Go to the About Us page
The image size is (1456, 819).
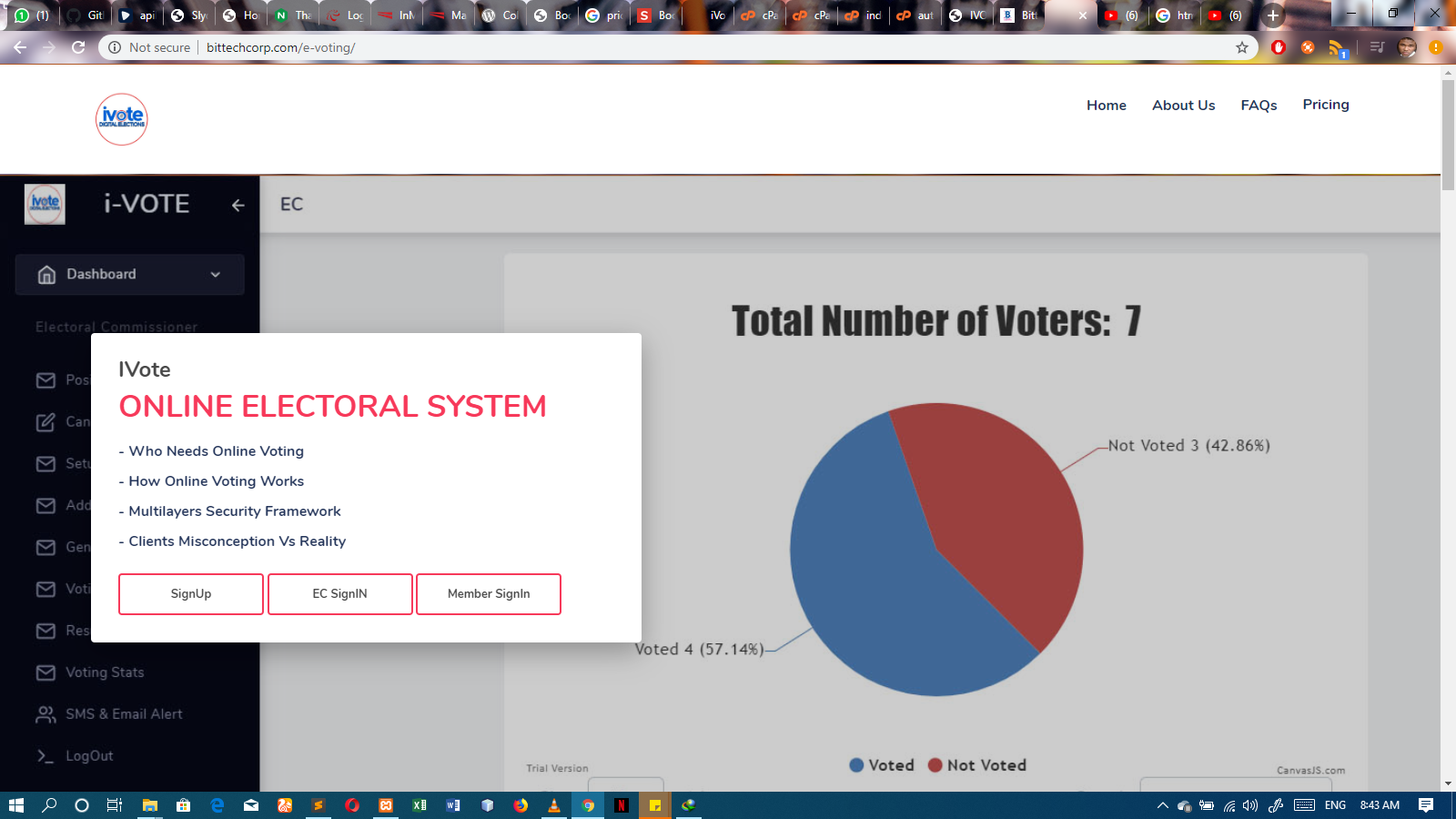point(1183,106)
